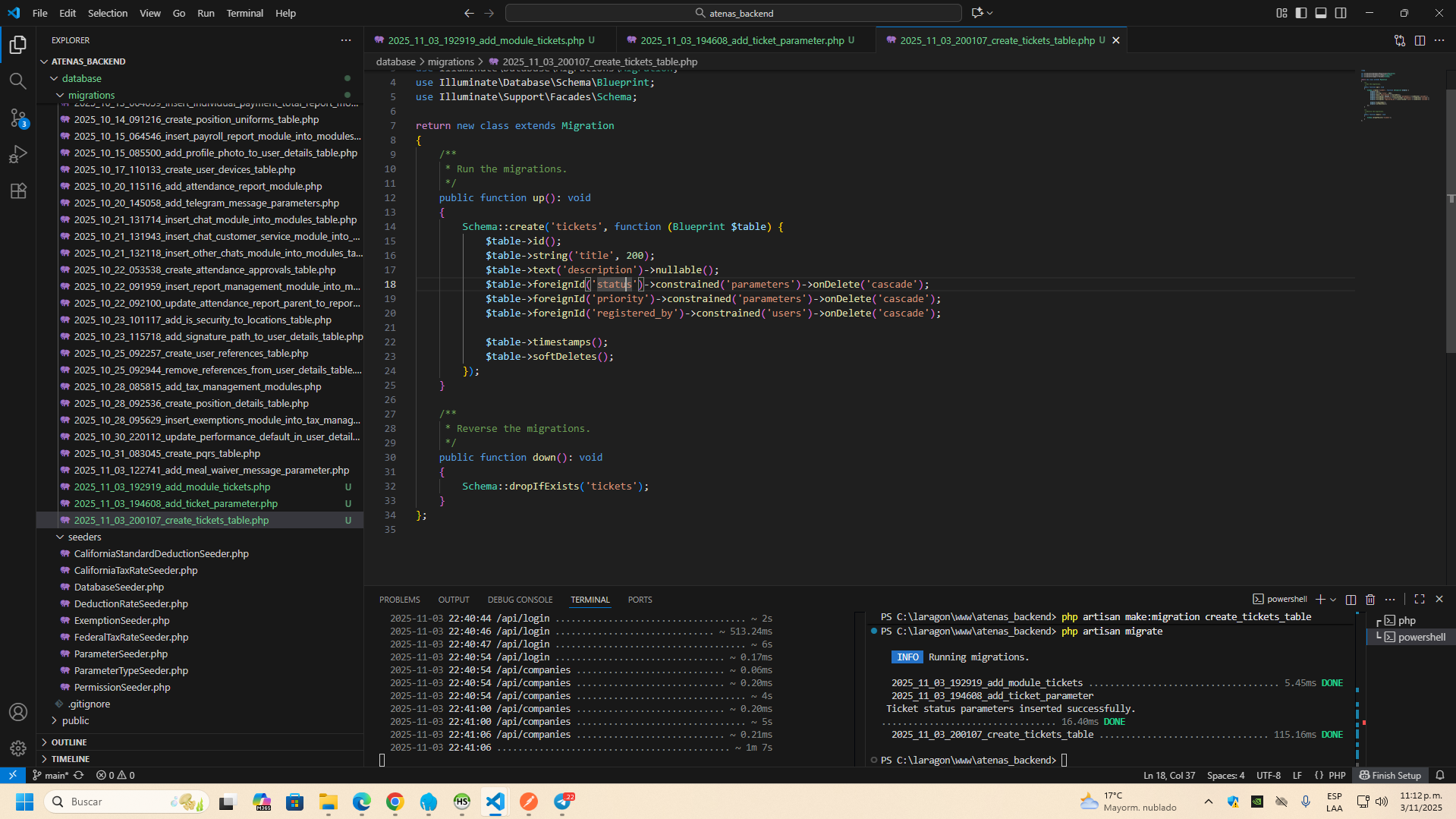Image resolution: width=1456 pixels, height=819 pixels.
Task: Click the Finish Setup status button
Action: (1390, 775)
